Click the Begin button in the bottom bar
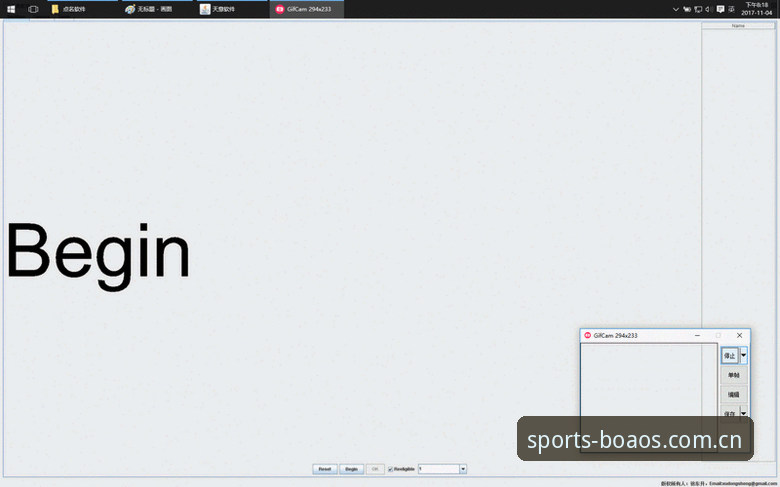 click(x=352, y=469)
